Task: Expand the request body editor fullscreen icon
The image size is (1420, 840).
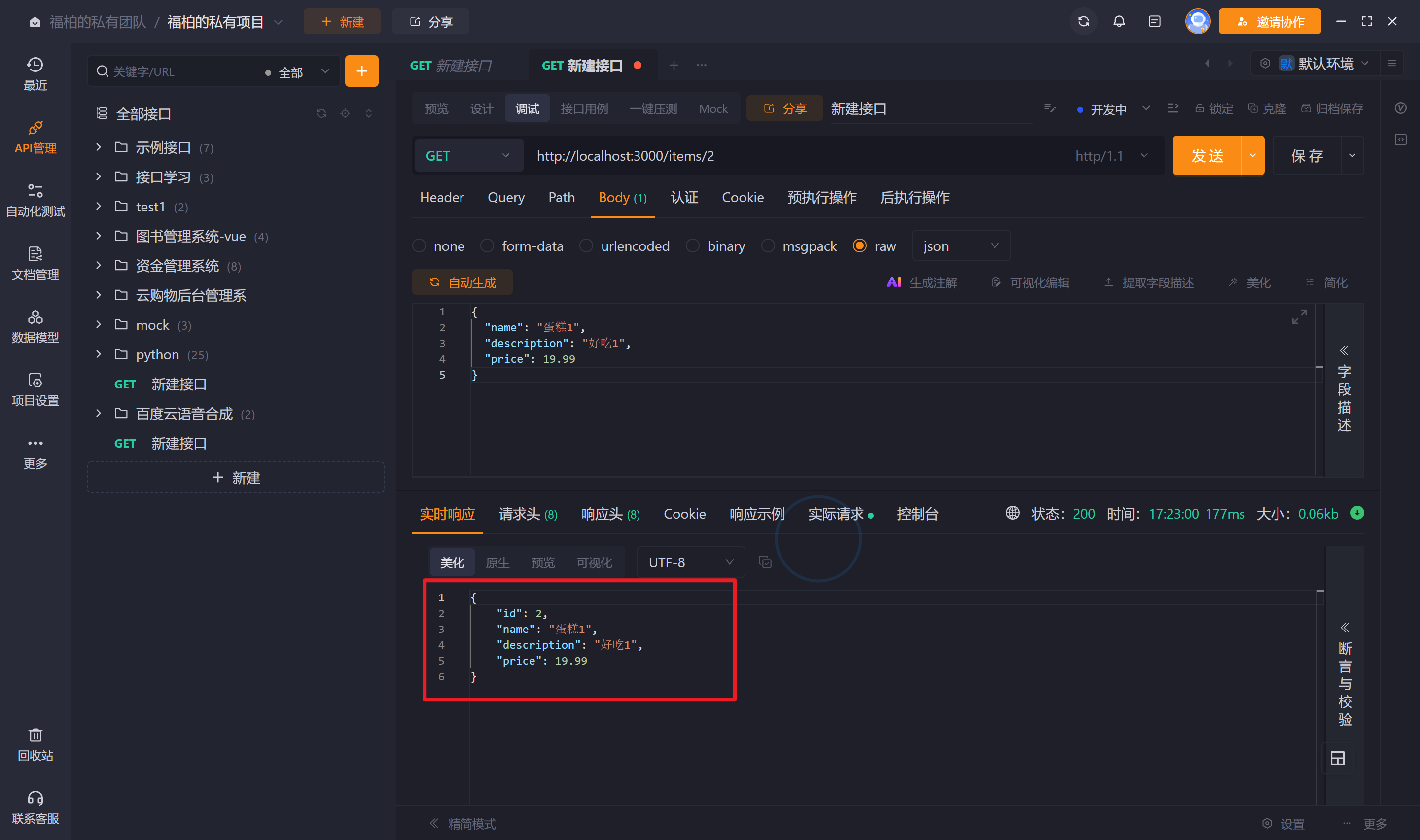Action: pyautogui.click(x=1299, y=317)
